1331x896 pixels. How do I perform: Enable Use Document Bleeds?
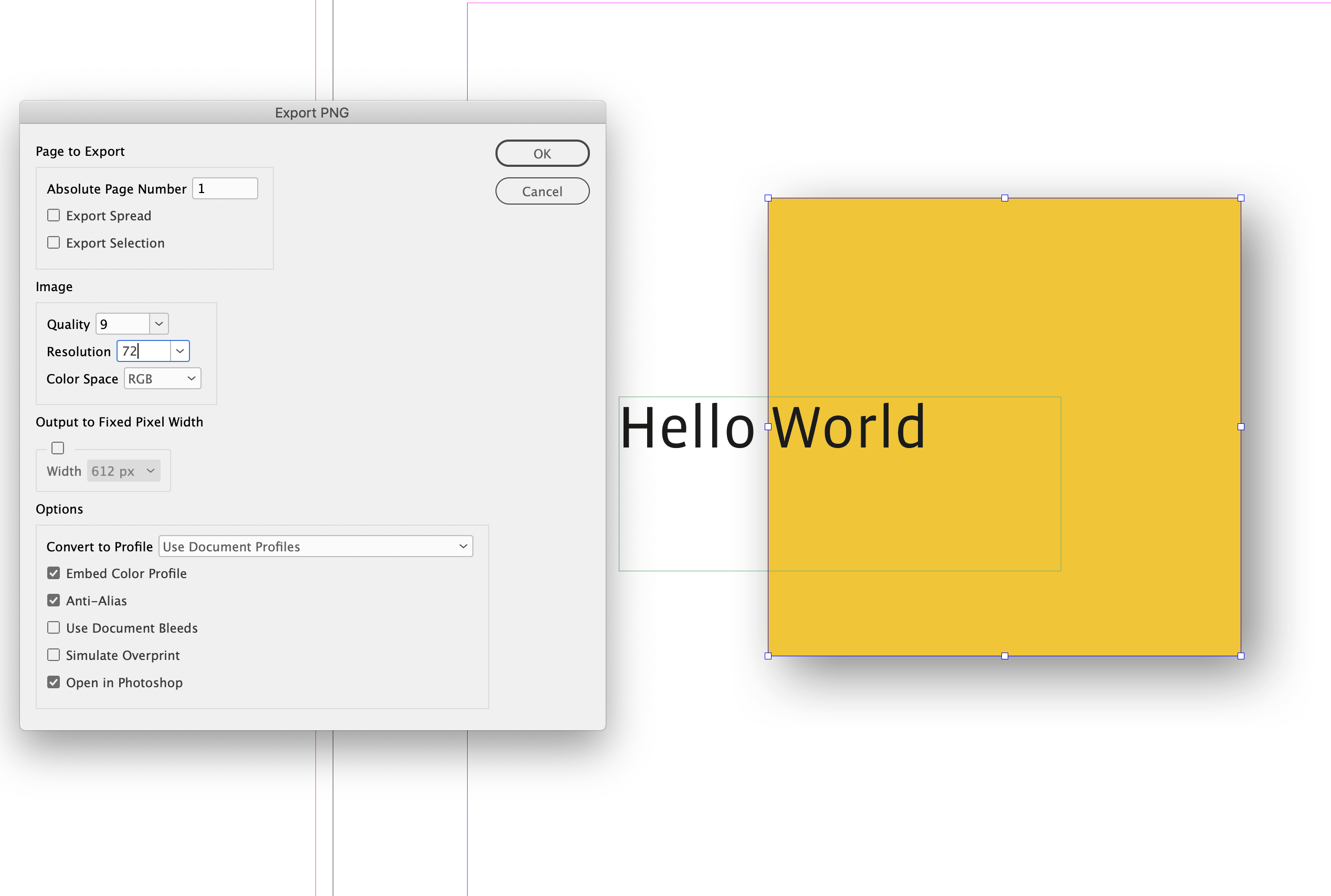(53, 627)
